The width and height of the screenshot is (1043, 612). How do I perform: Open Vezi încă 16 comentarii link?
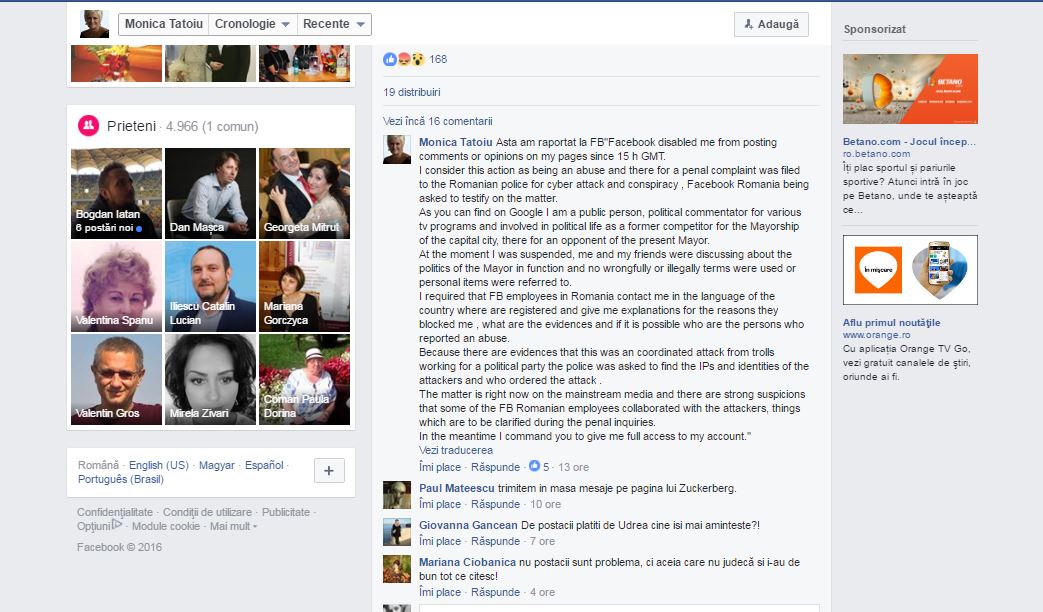(x=438, y=121)
